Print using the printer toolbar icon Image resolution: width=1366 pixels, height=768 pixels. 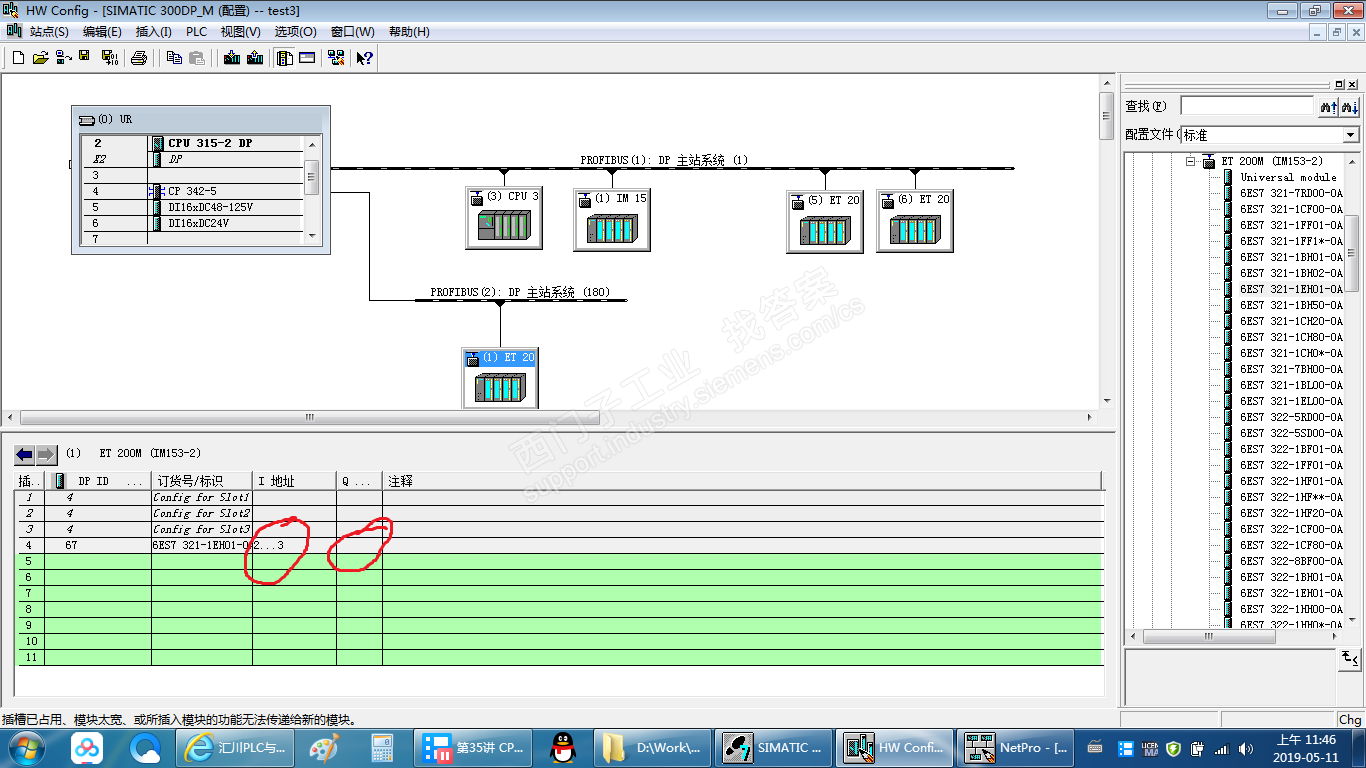139,58
